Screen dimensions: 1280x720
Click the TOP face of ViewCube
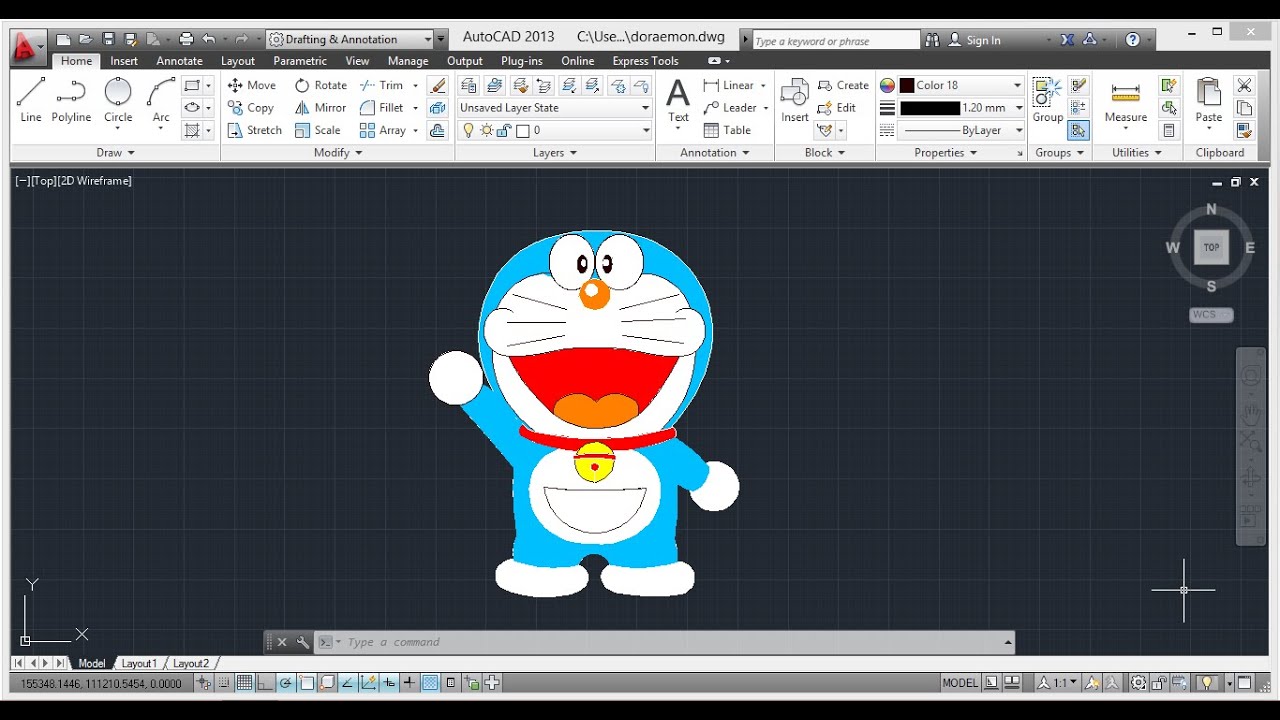pos(1211,247)
